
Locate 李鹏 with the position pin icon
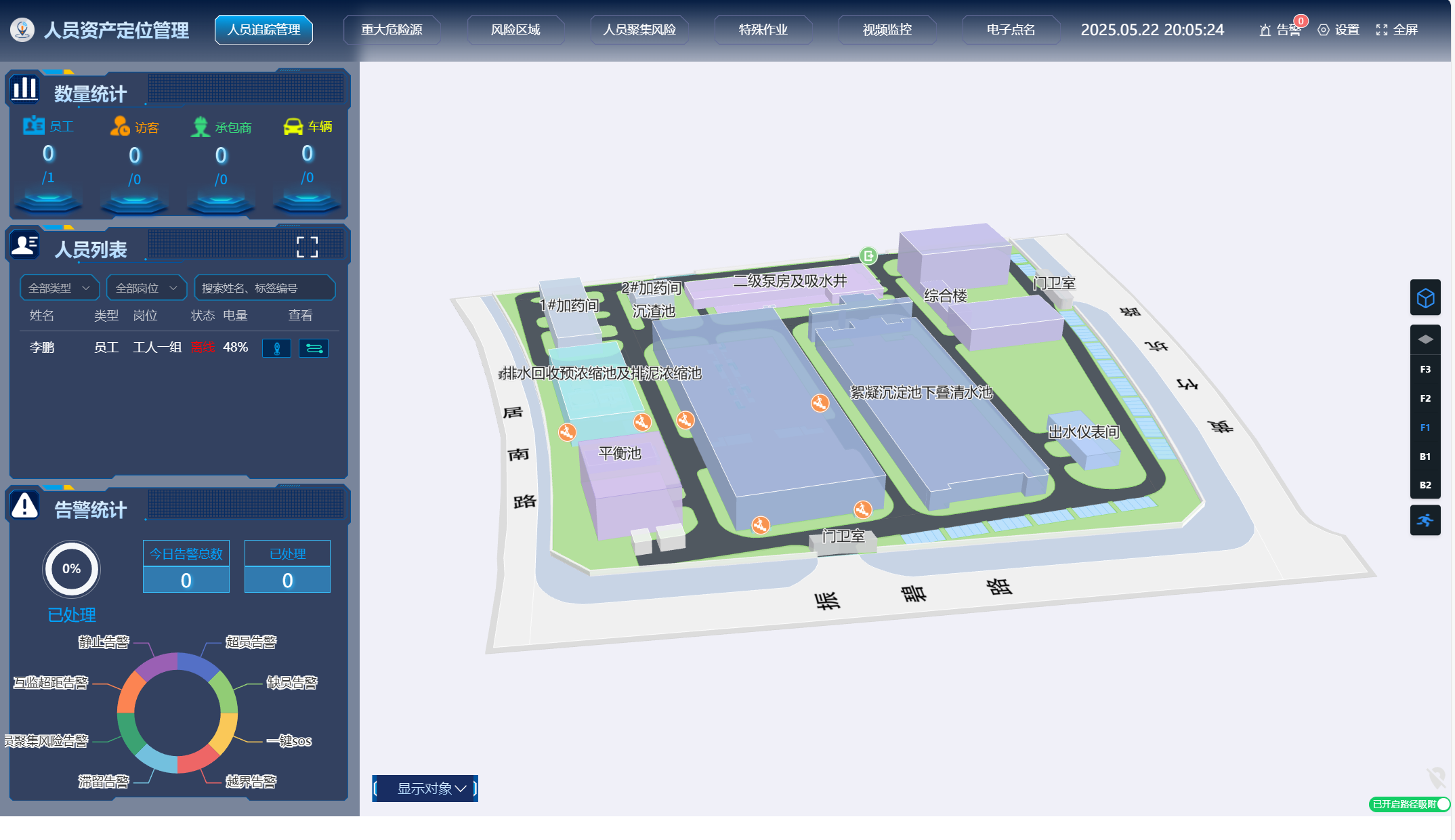point(276,348)
